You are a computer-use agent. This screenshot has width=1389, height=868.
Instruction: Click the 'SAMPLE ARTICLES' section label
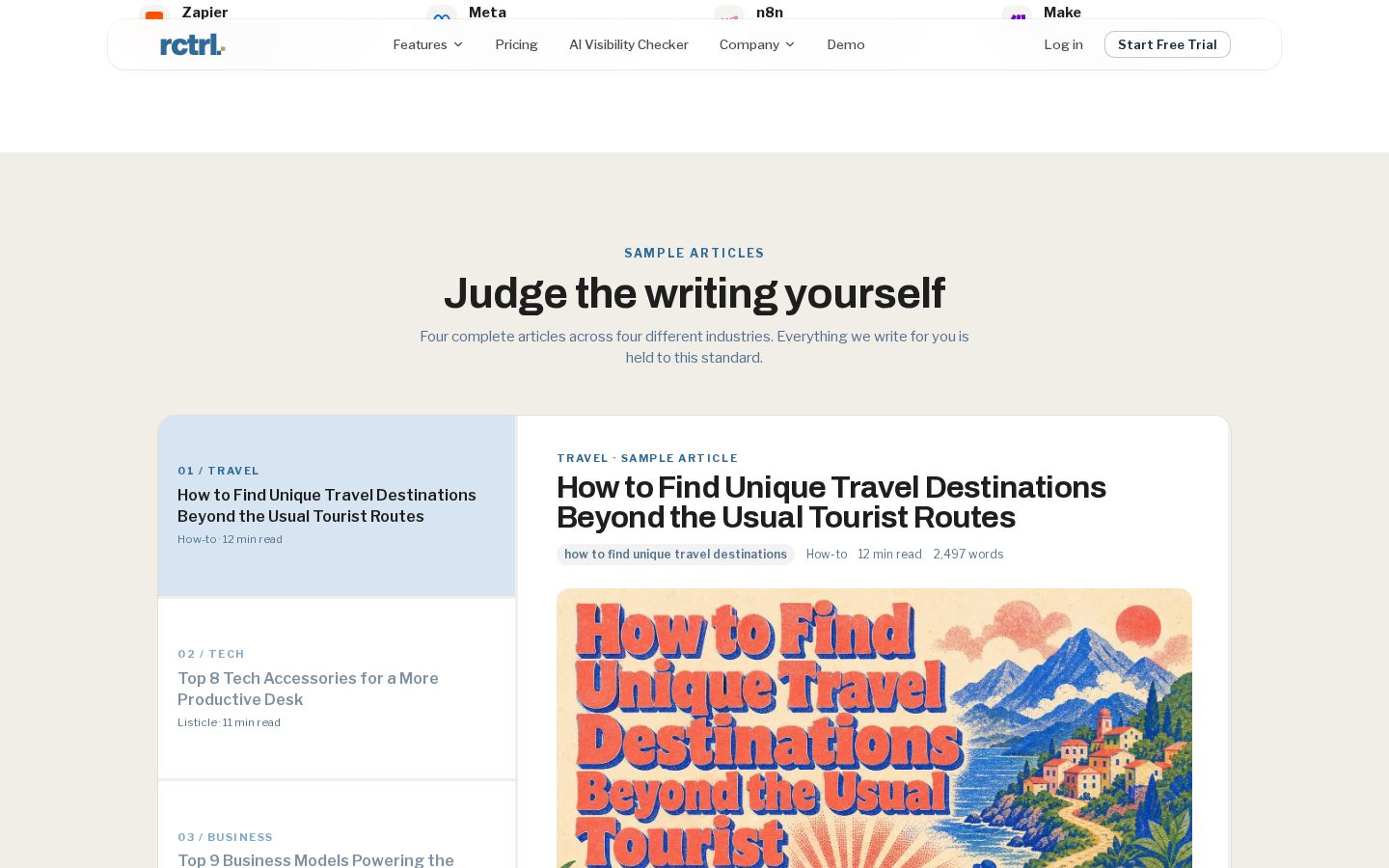coord(694,253)
